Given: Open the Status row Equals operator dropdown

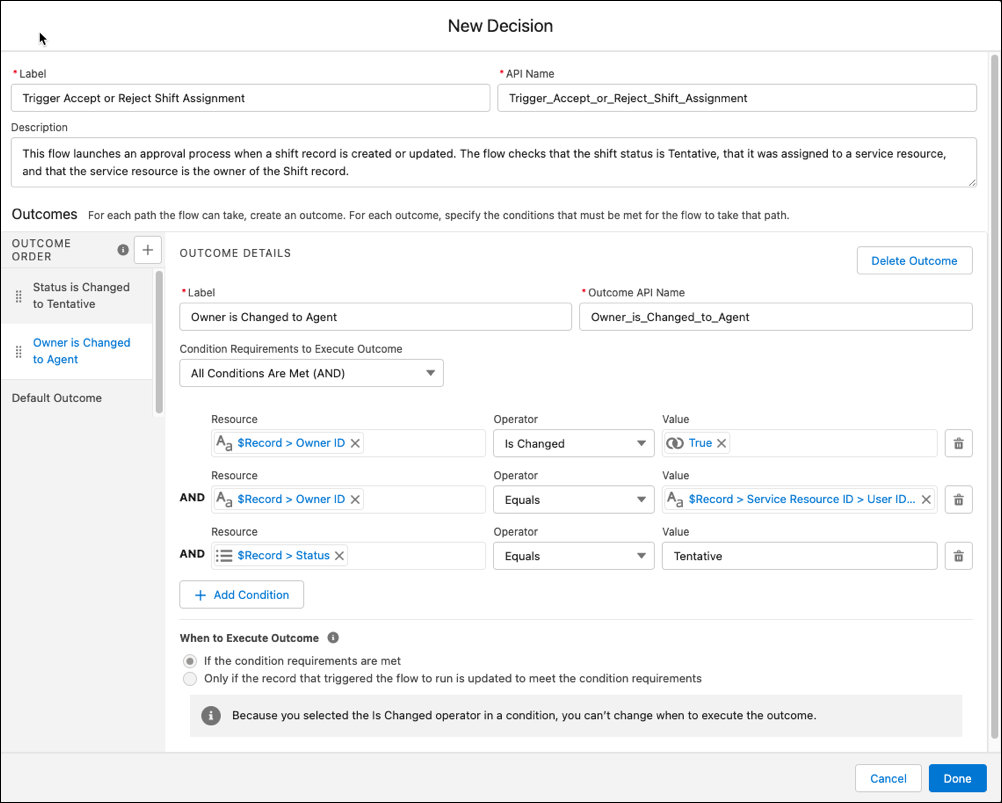Looking at the screenshot, I should click(573, 556).
